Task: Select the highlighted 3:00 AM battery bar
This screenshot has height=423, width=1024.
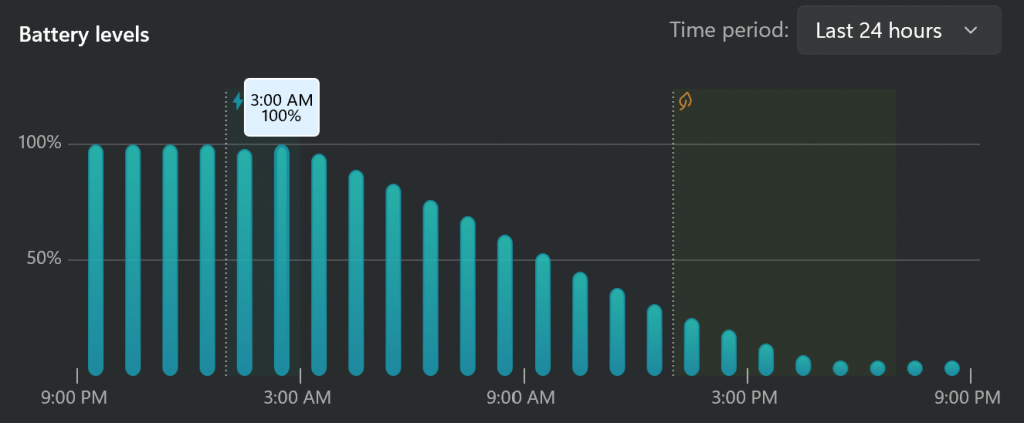Action: 281,260
